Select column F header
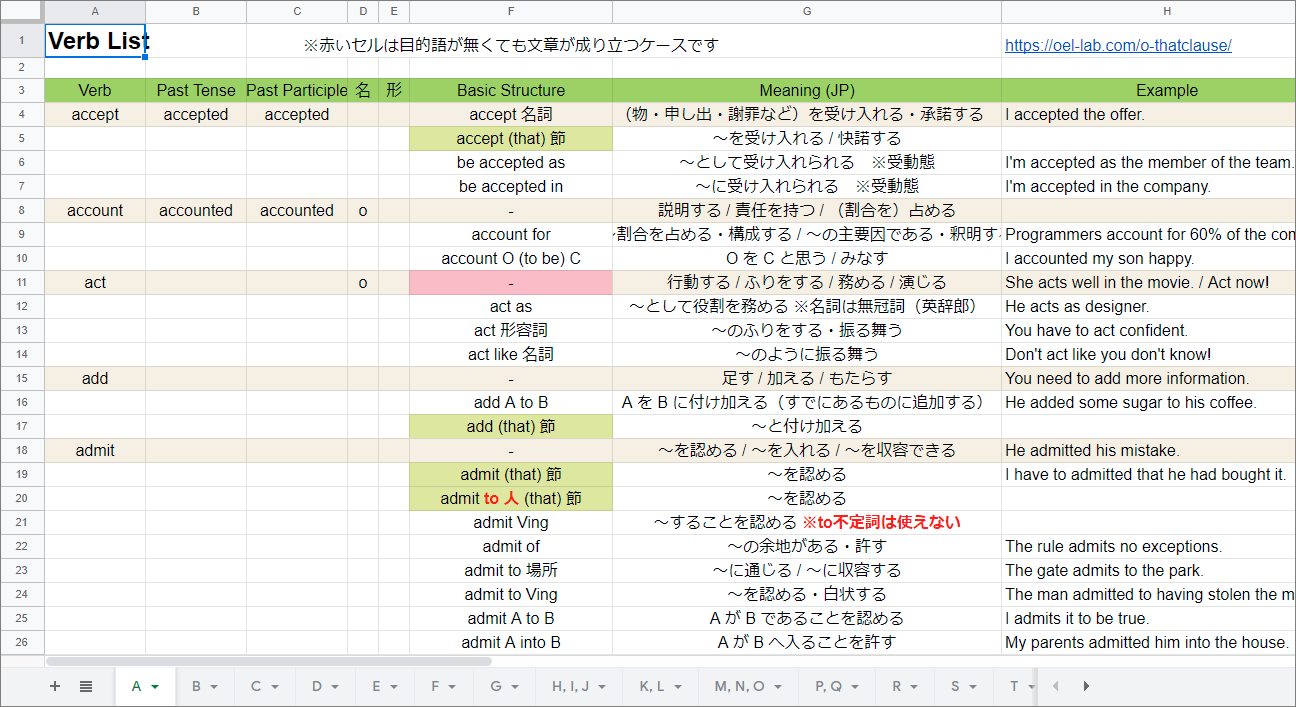1296x707 pixels. [511, 11]
